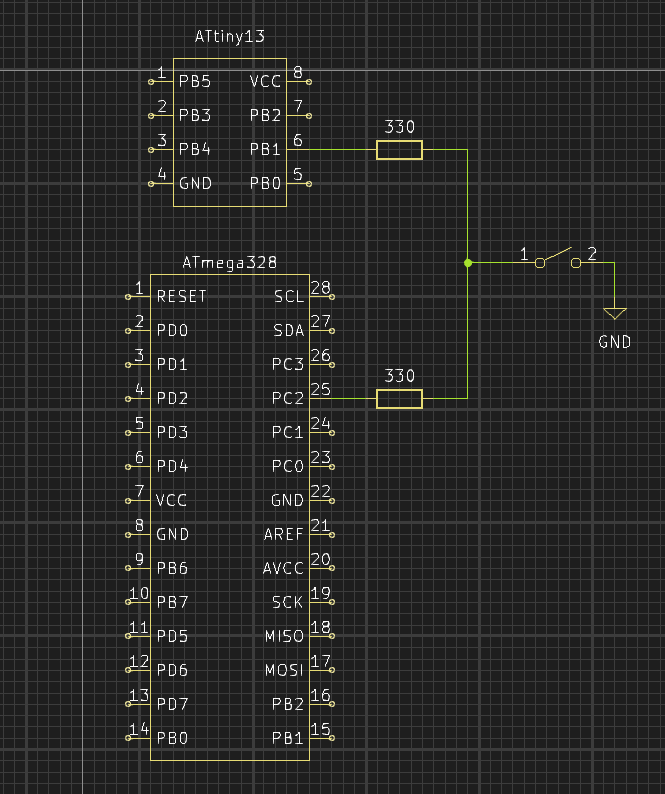Click the PD6 pin label
This screenshot has width=665, height=794.
[172, 670]
